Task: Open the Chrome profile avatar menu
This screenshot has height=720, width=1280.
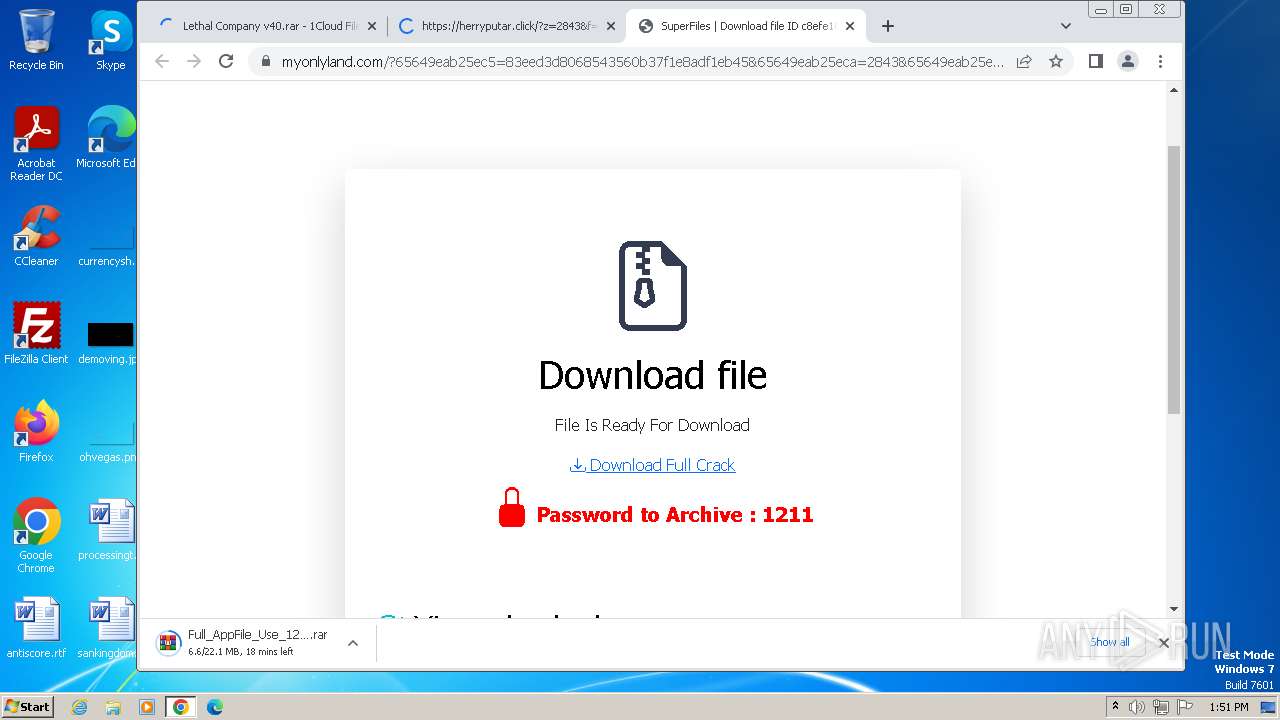Action: [x=1128, y=61]
